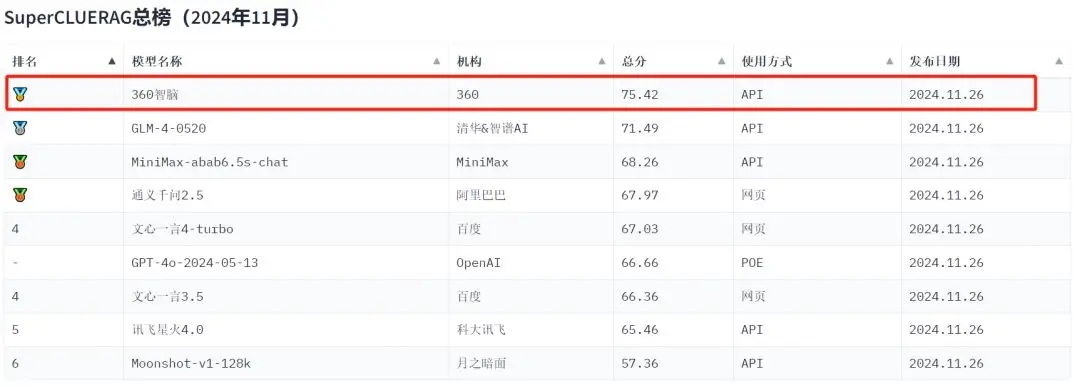Click the bronze medal icon beside MiniMax-abab6.5s-chat
This screenshot has height=387, width=1080.
point(20,162)
